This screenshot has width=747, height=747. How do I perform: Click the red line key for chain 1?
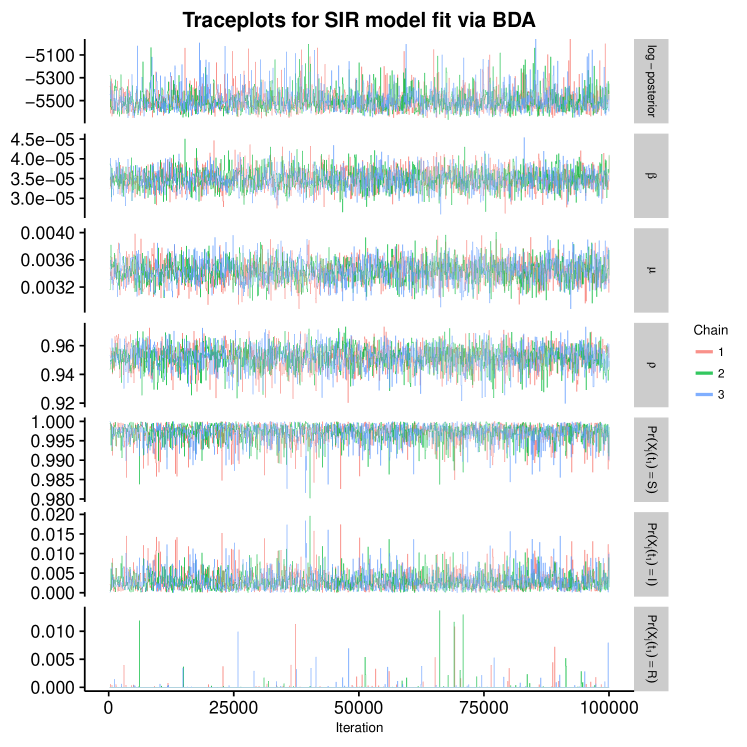(704, 352)
